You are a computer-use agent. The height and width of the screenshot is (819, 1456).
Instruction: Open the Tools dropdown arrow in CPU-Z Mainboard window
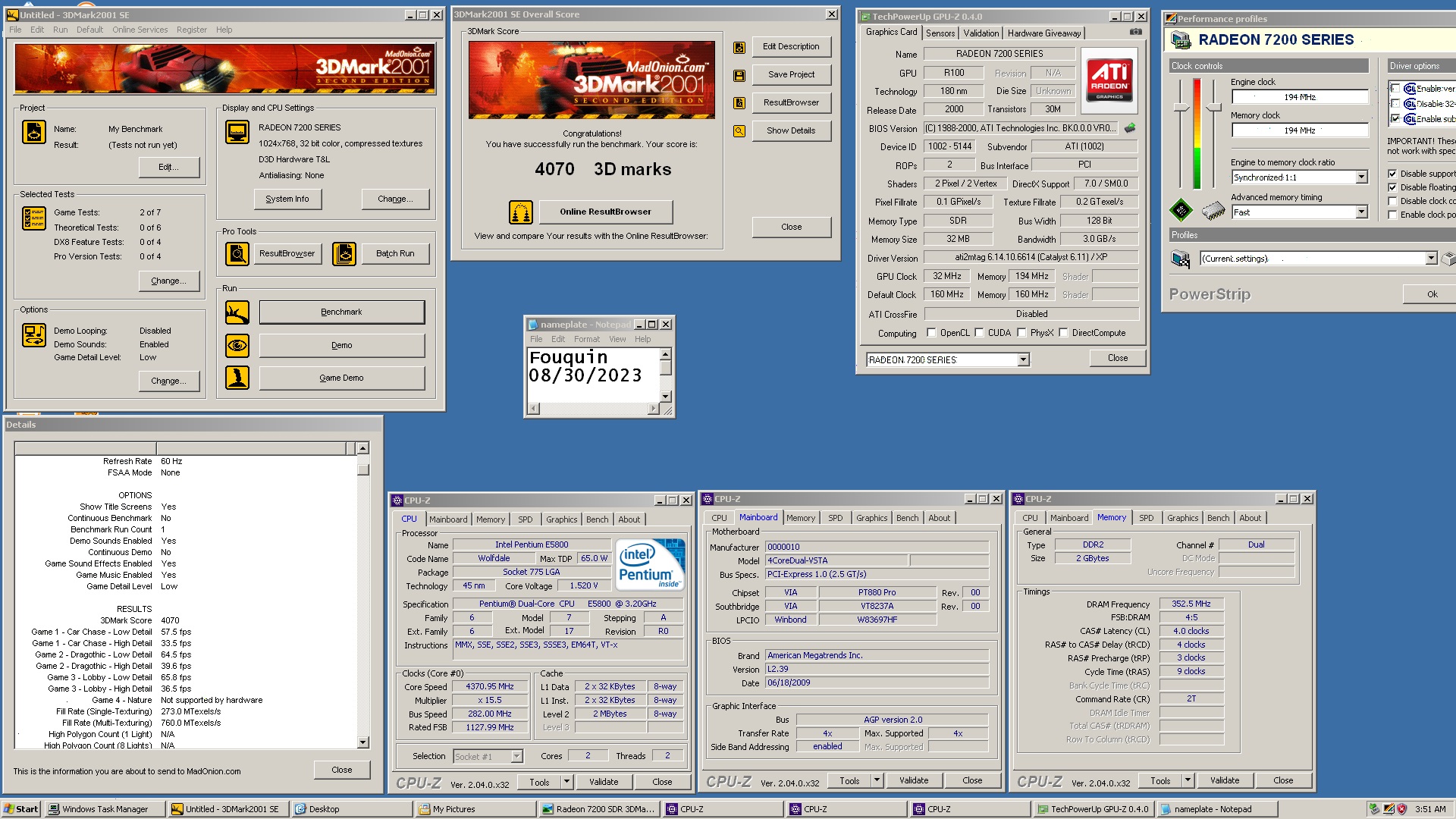coord(877,780)
